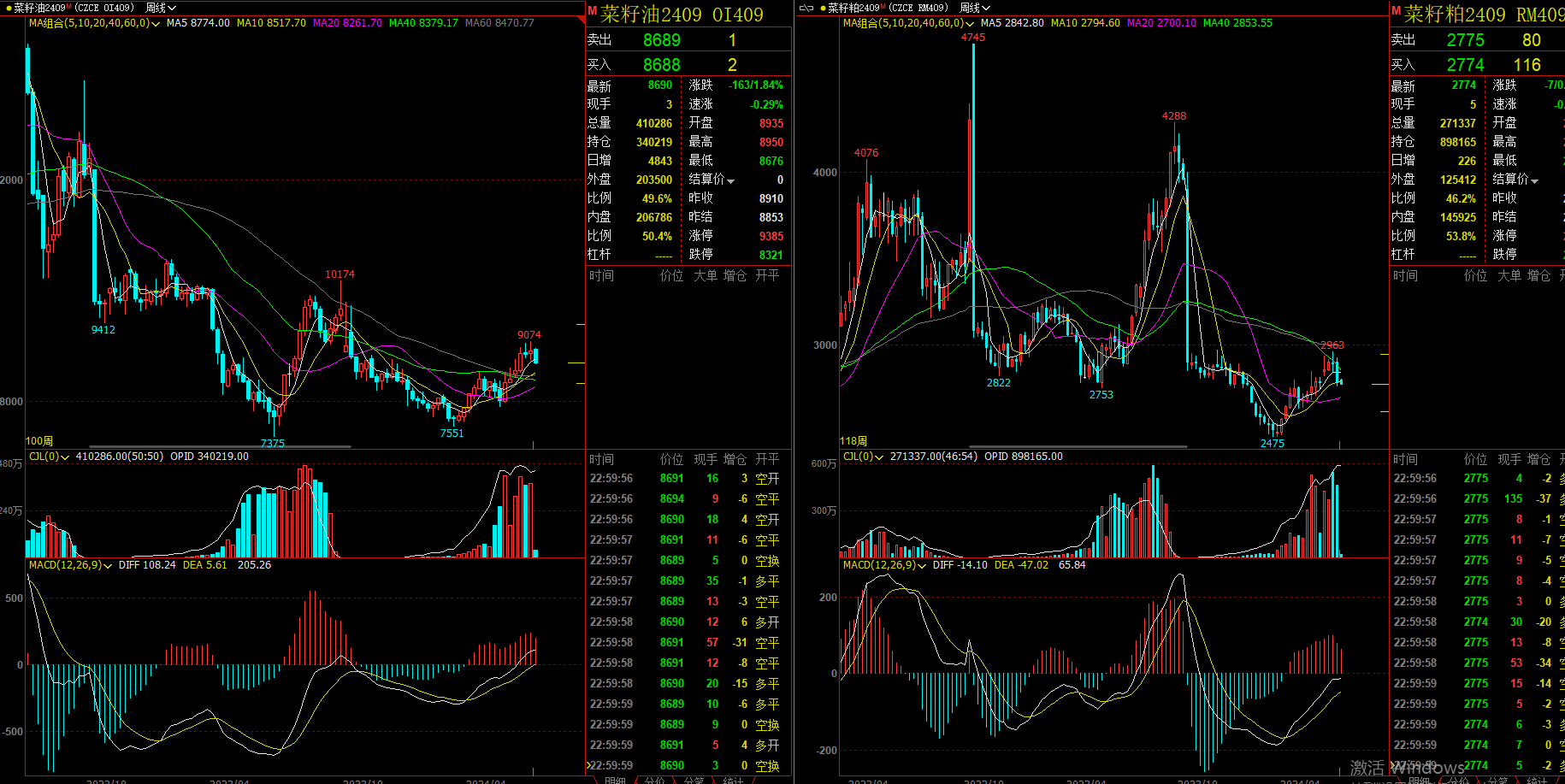1565x784 pixels.
Task: Click the red M icon beside 菜籽油2409 OI409
Action: (592, 11)
